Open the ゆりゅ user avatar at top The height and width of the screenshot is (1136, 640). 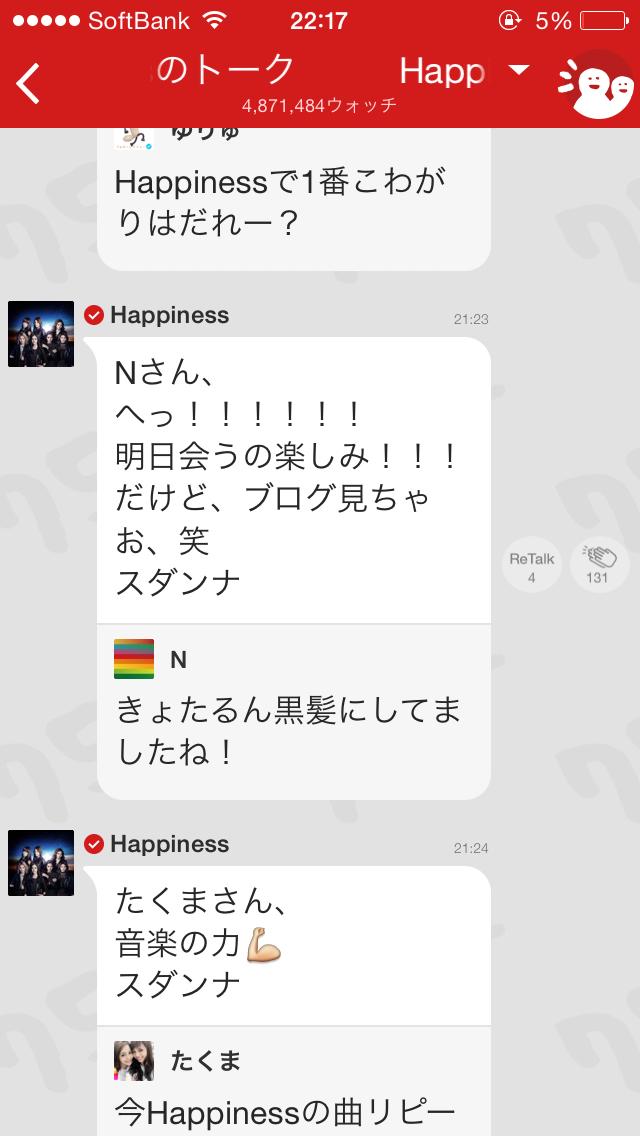[x=134, y=138]
